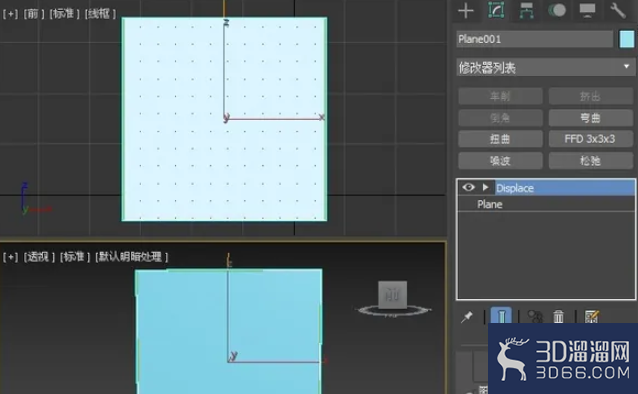Image resolution: width=638 pixels, height=394 pixels.
Task: Apply the 弯曲 modifier
Action: [590, 118]
